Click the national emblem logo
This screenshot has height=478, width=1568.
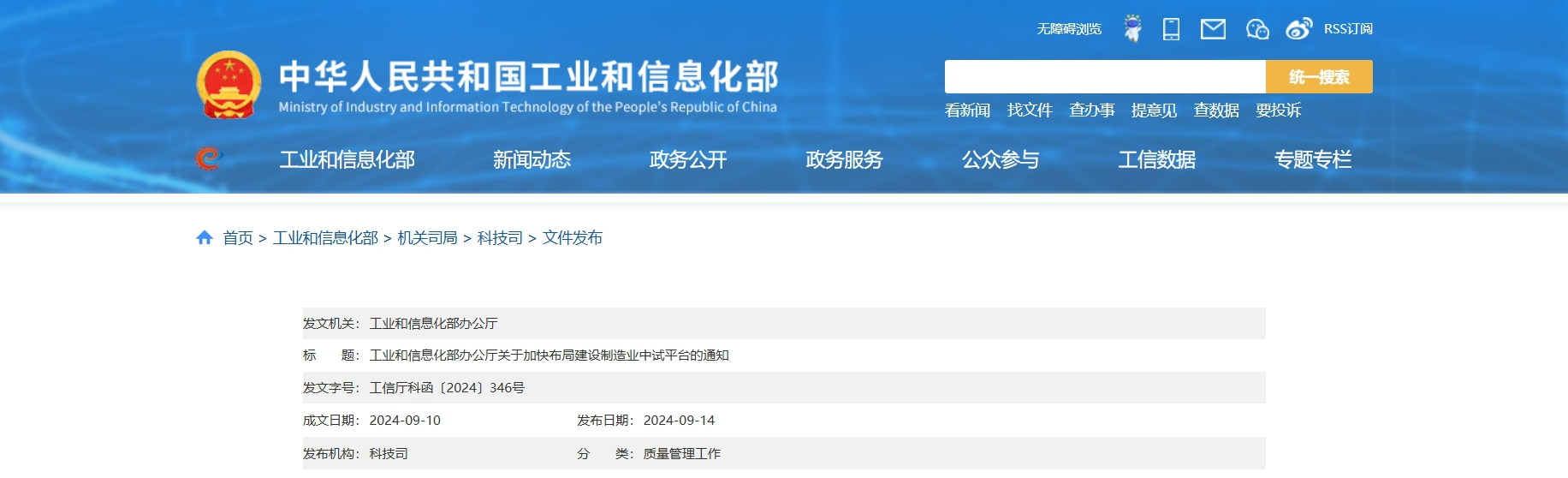click(x=229, y=85)
